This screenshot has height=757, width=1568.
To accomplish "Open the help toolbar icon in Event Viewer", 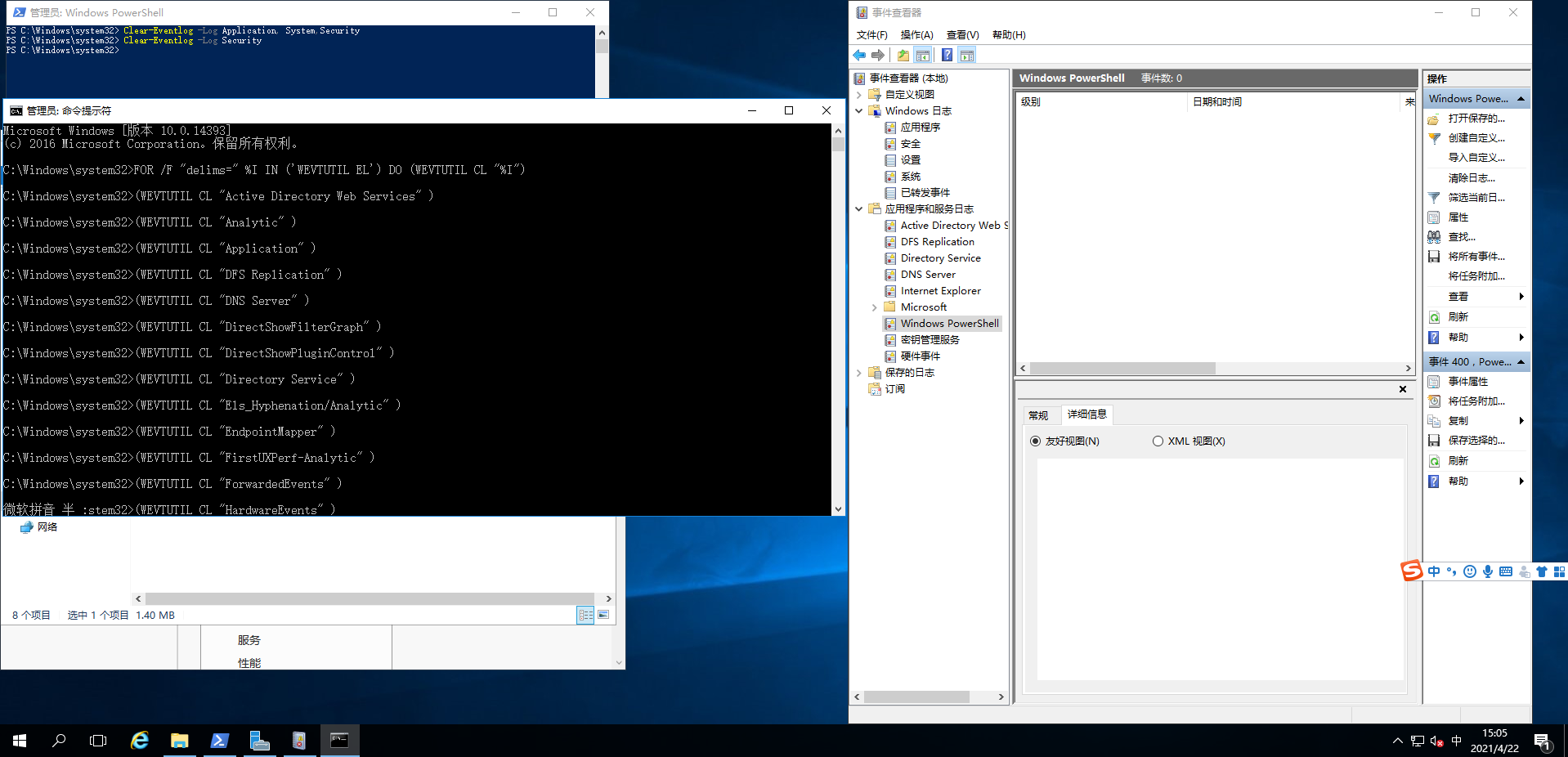I will (947, 56).
